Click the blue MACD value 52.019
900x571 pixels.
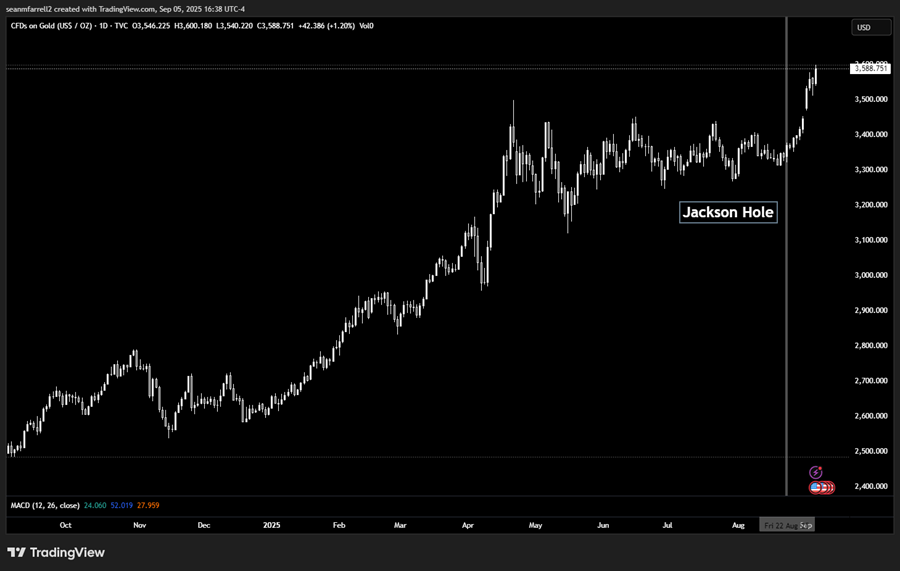[121, 505]
